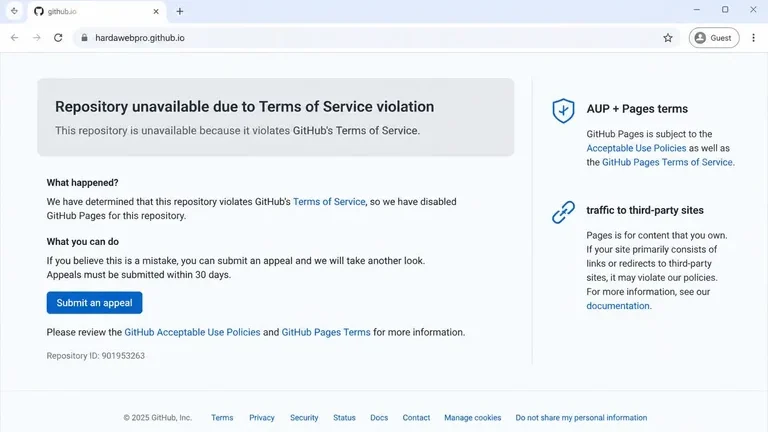Open the Security footer link
768x432 pixels.
304,418
